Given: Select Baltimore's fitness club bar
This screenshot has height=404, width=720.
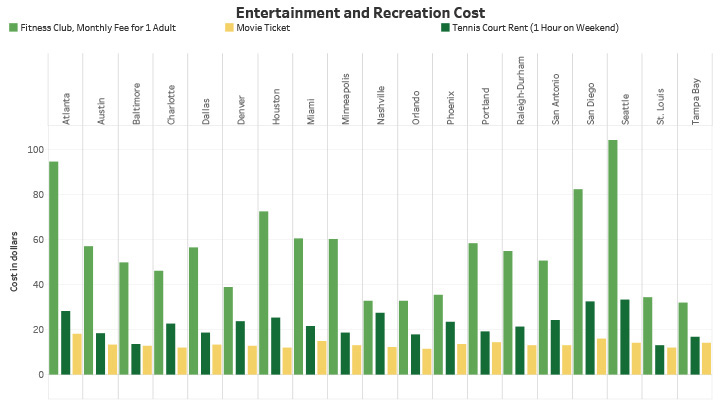Looking at the screenshot, I should (124, 319).
